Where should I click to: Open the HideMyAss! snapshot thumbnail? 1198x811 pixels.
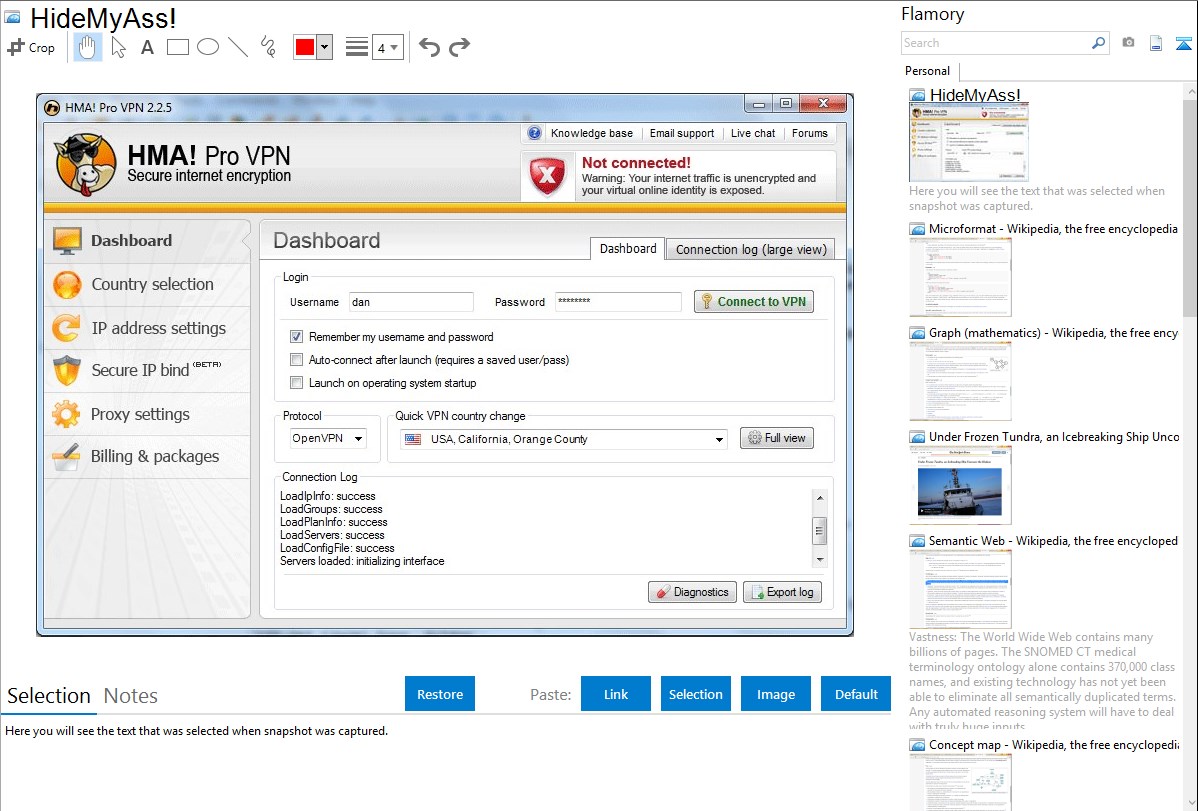(968, 143)
